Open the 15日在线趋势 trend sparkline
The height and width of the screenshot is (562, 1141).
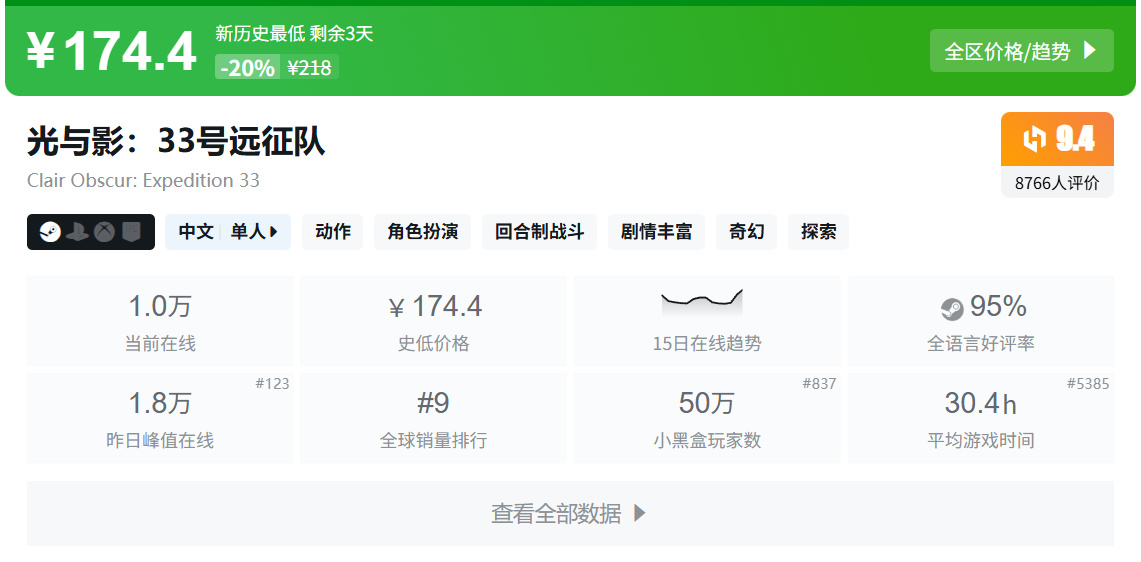click(x=702, y=302)
